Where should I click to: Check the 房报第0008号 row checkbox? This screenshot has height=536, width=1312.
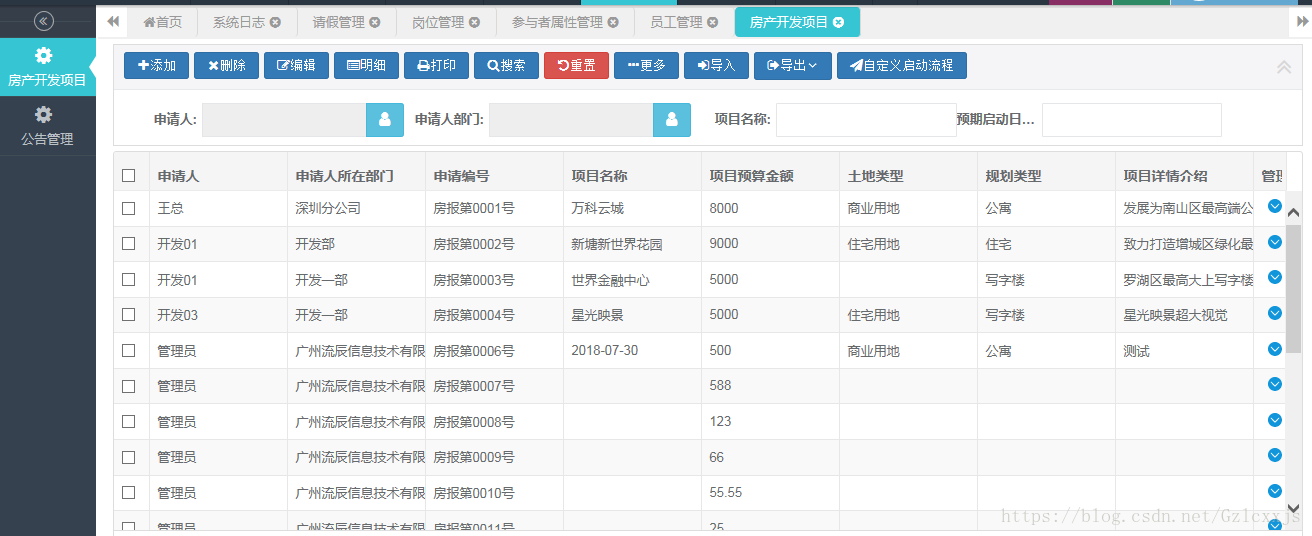[x=128, y=421]
